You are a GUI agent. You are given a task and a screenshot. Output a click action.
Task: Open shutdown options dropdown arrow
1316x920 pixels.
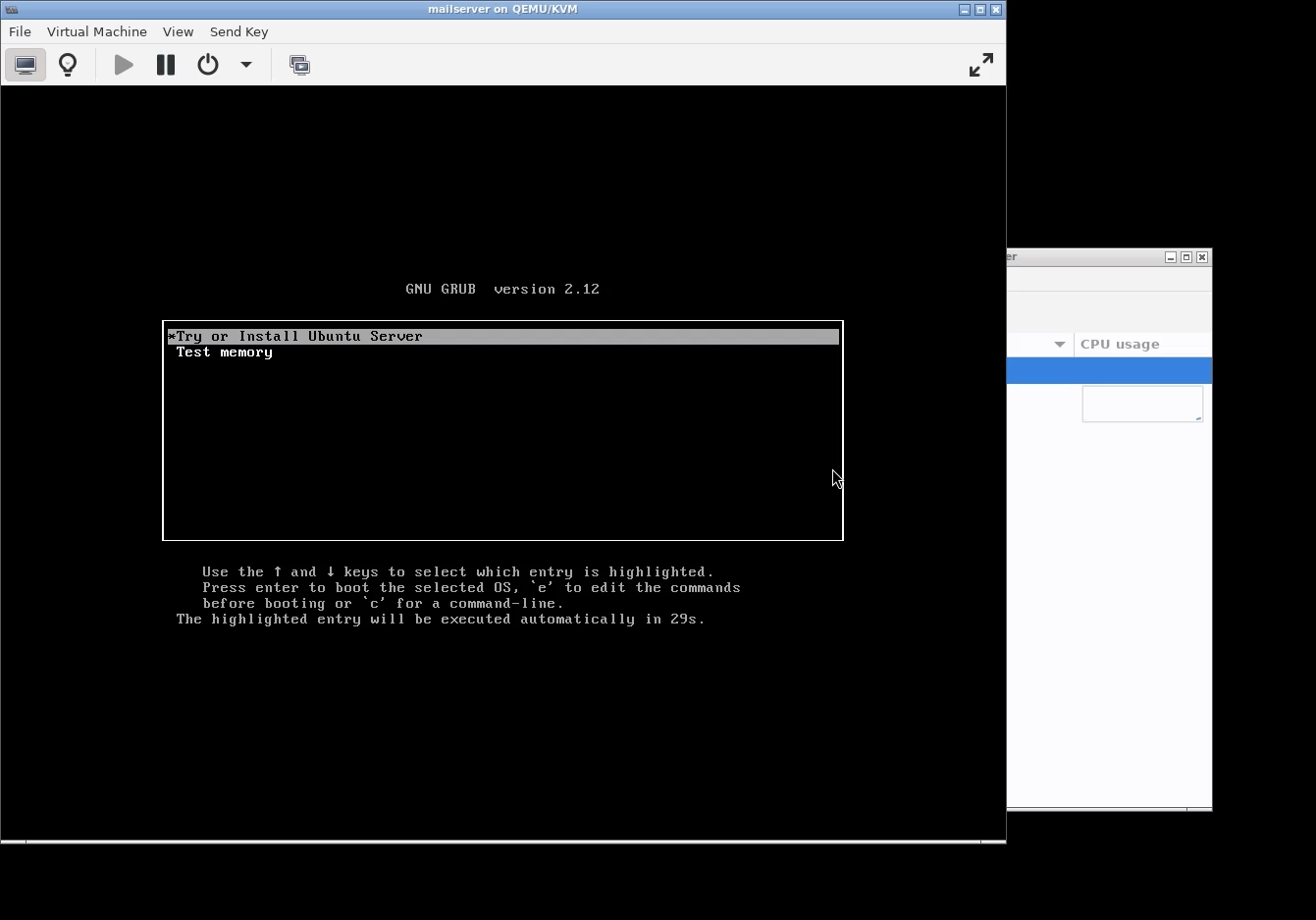click(x=246, y=65)
